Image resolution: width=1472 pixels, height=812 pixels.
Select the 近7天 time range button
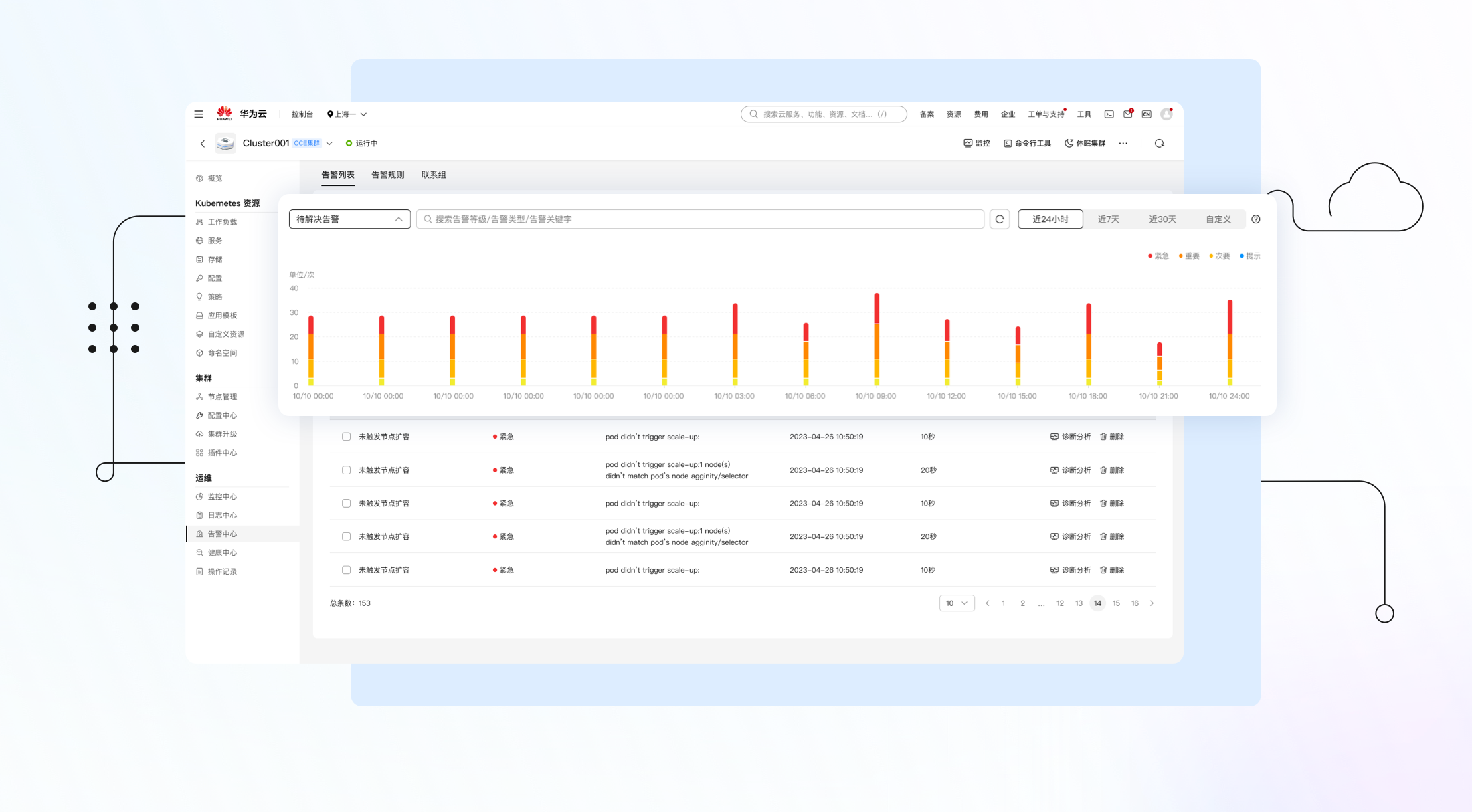1108,219
